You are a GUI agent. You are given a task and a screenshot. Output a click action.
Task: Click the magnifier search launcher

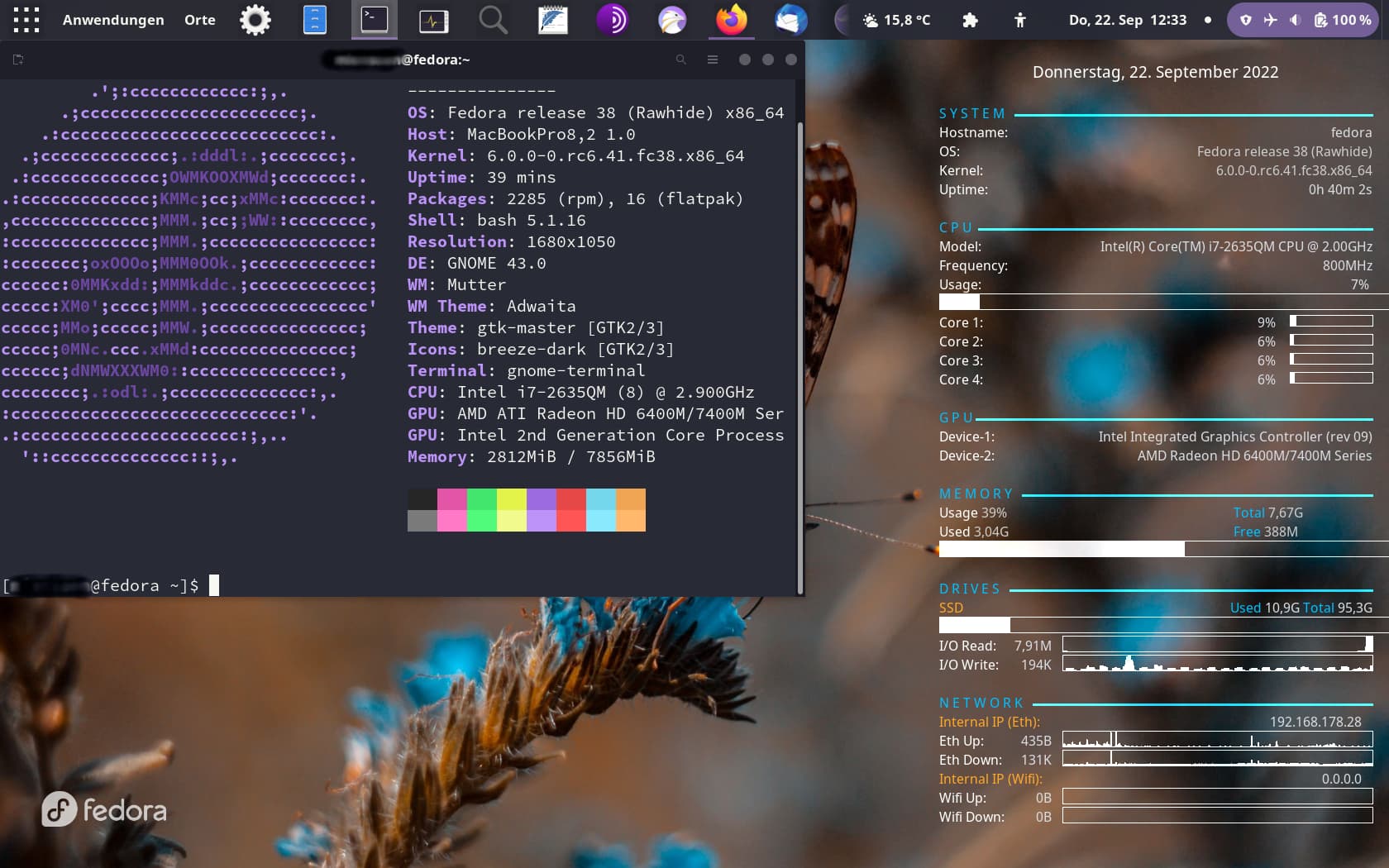point(494,20)
